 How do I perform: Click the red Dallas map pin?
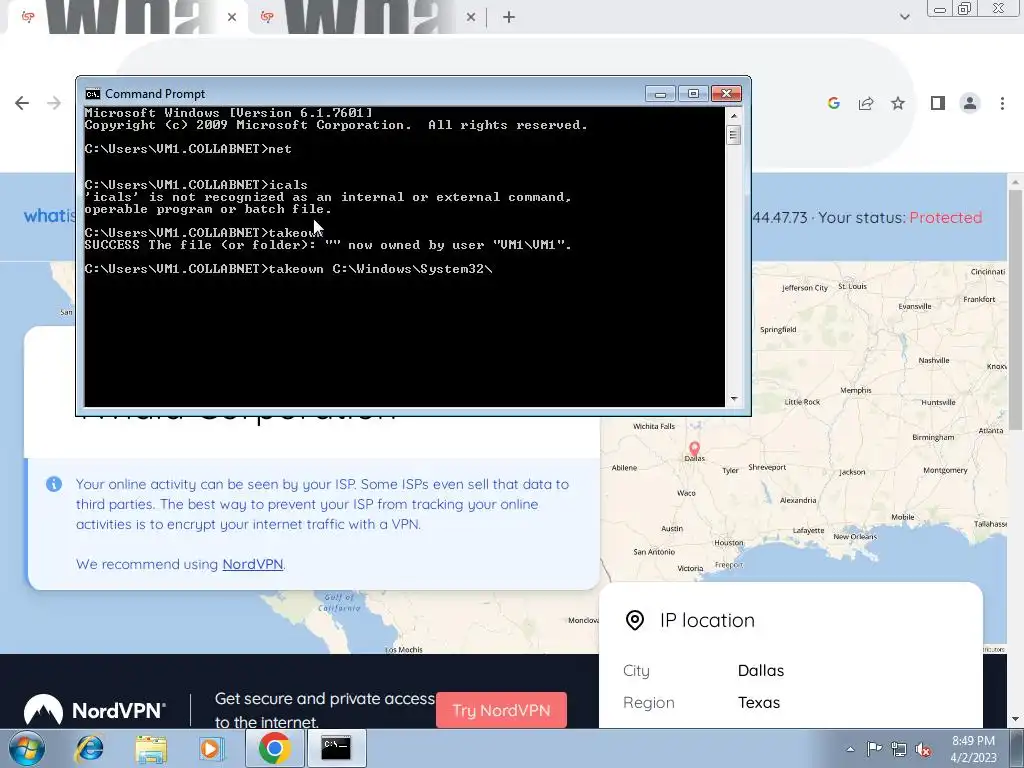pos(694,448)
